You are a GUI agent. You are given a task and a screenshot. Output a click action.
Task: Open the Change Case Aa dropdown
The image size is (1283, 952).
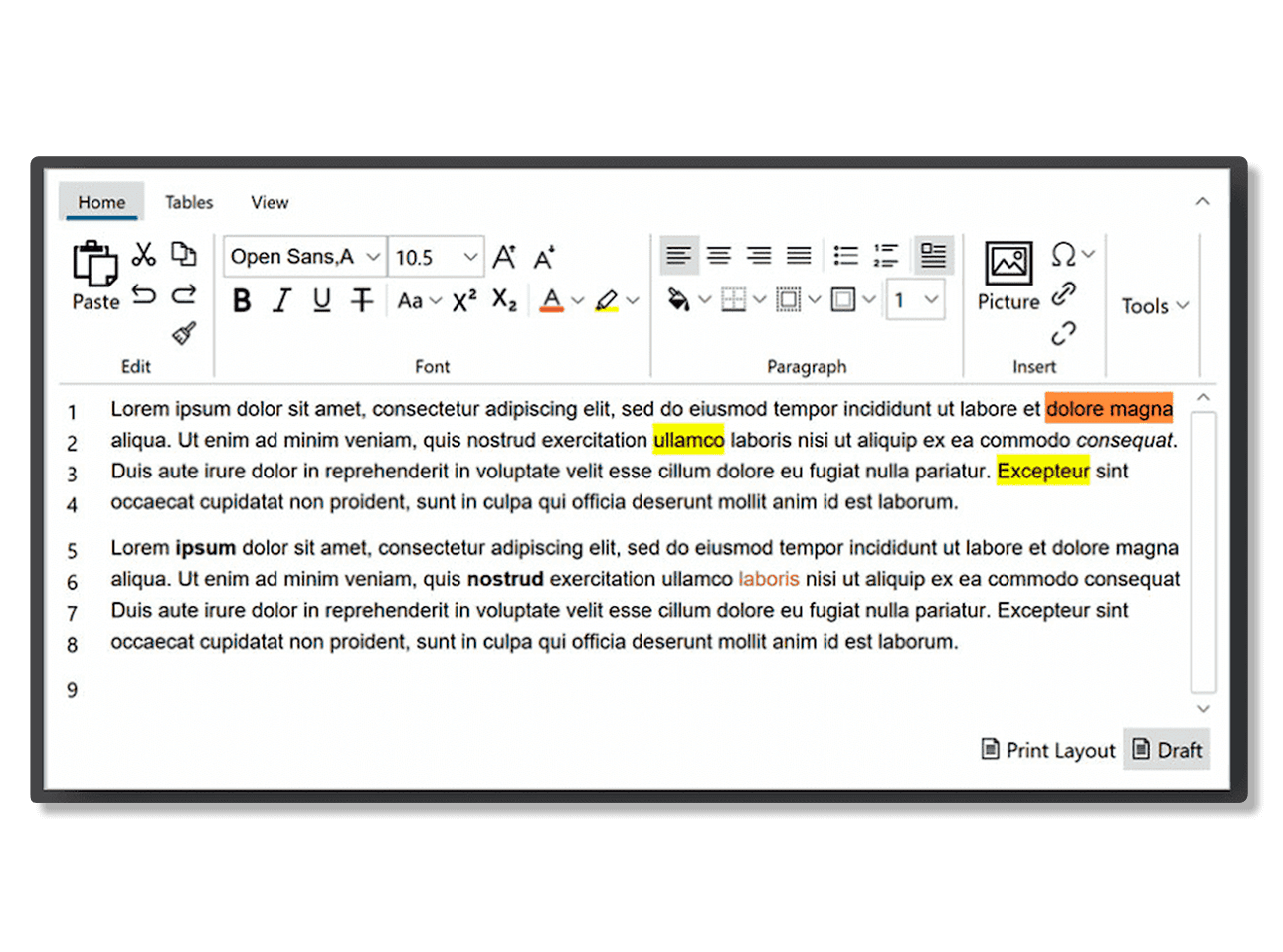pyautogui.click(x=419, y=300)
